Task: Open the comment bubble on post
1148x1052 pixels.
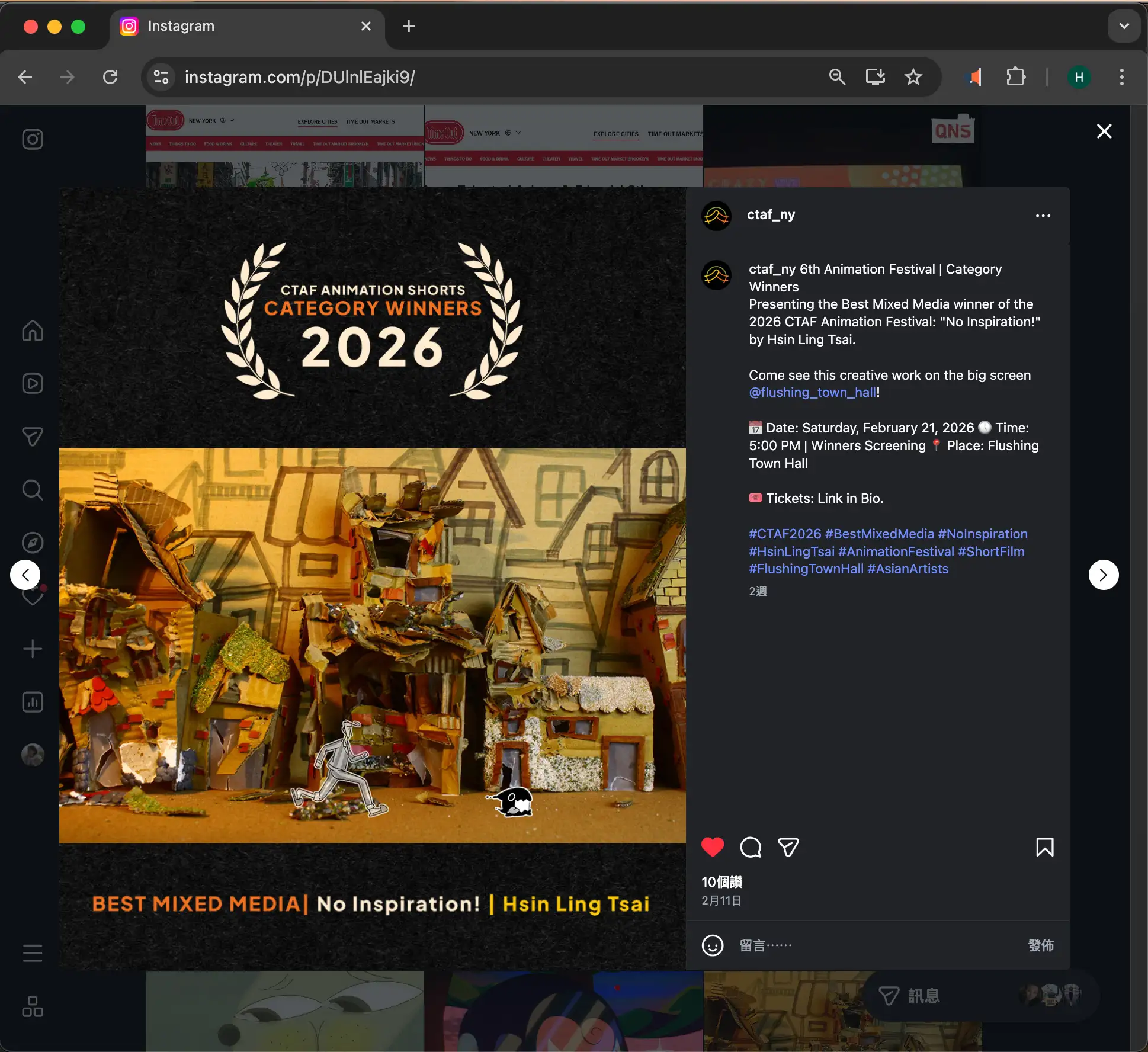Action: (751, 847)
